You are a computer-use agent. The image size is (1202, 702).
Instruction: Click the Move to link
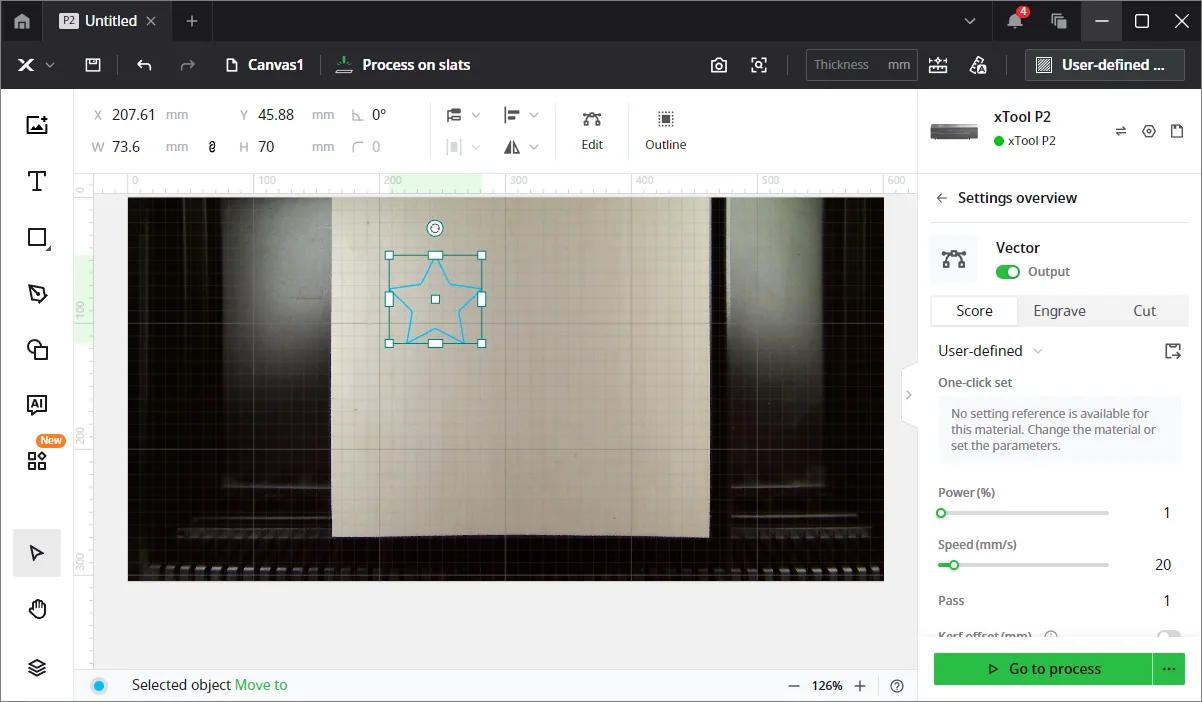coord(261,685)
